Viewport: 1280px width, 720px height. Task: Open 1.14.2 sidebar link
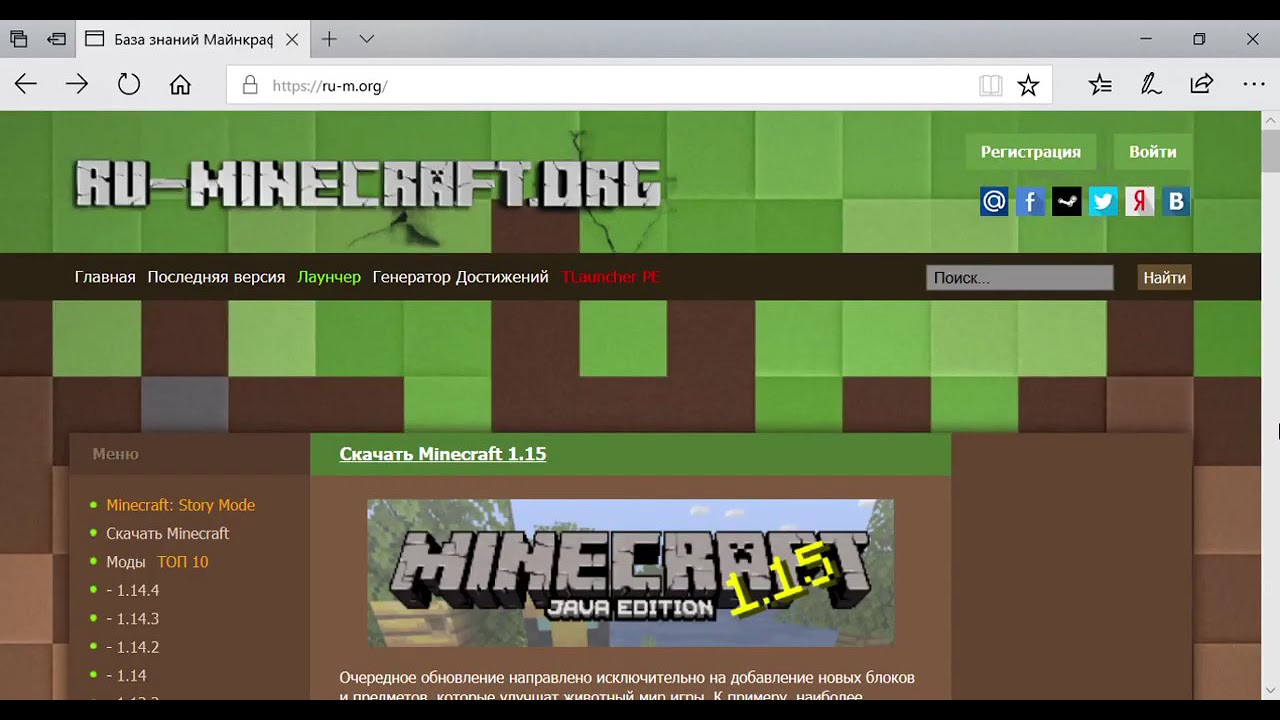(x=133, y=647)
